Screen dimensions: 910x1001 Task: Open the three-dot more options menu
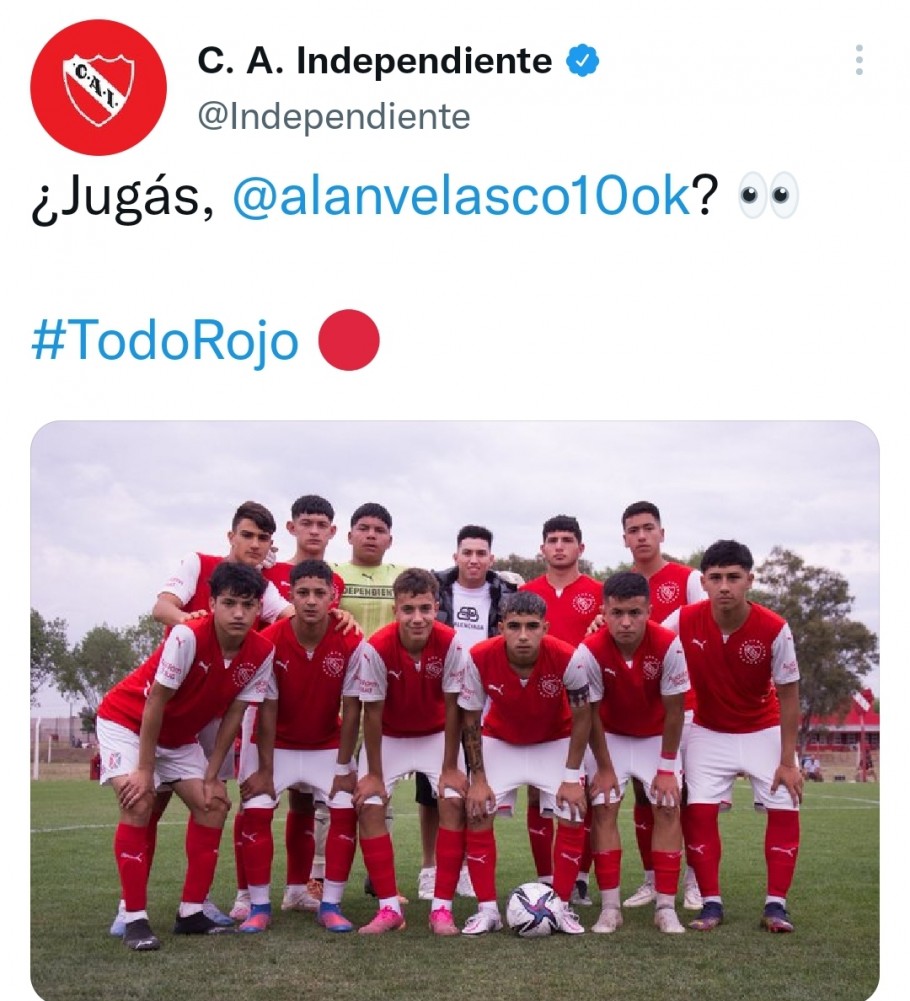pos(859,60)
